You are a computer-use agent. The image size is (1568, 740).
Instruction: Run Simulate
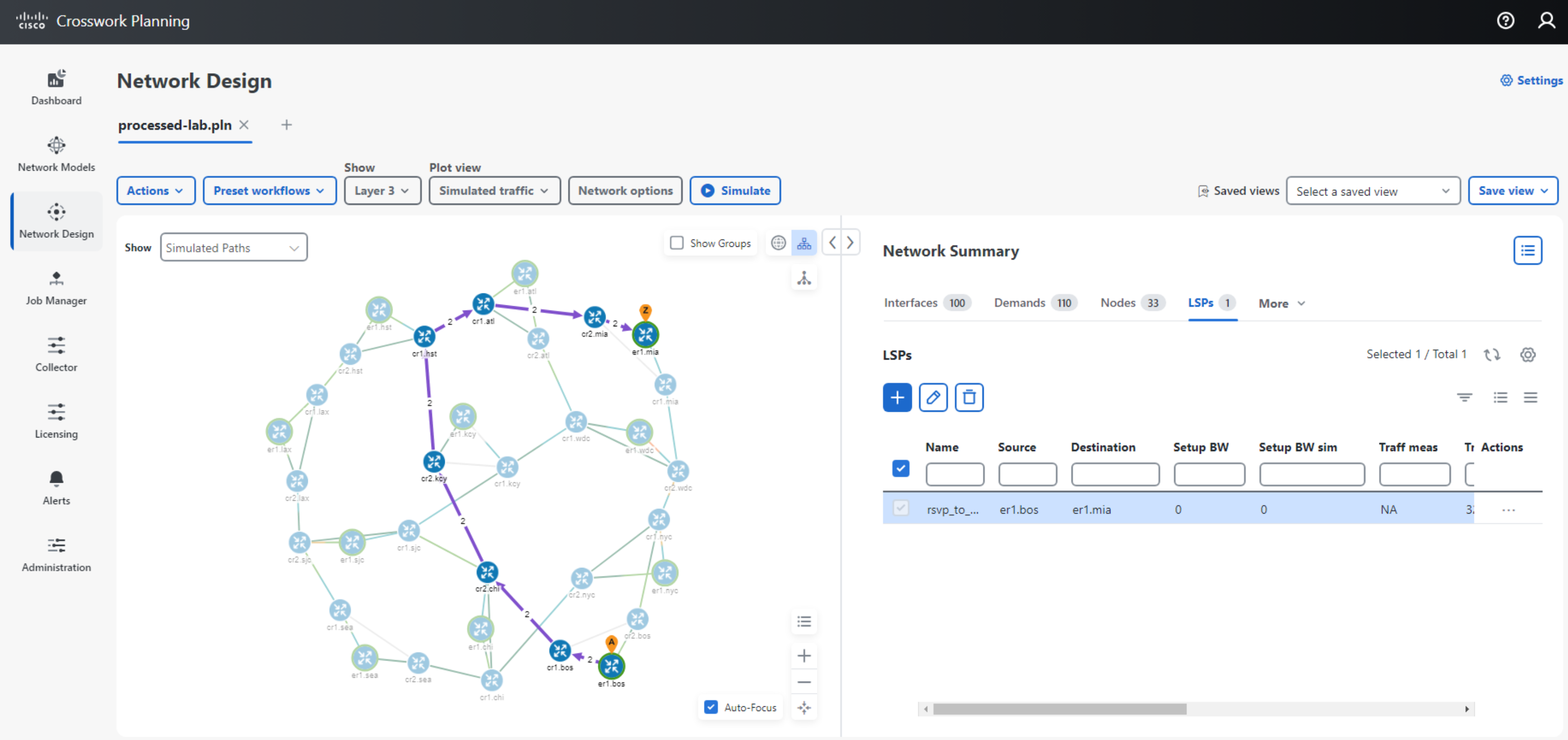pyautogui.click(x=735, y=191)
